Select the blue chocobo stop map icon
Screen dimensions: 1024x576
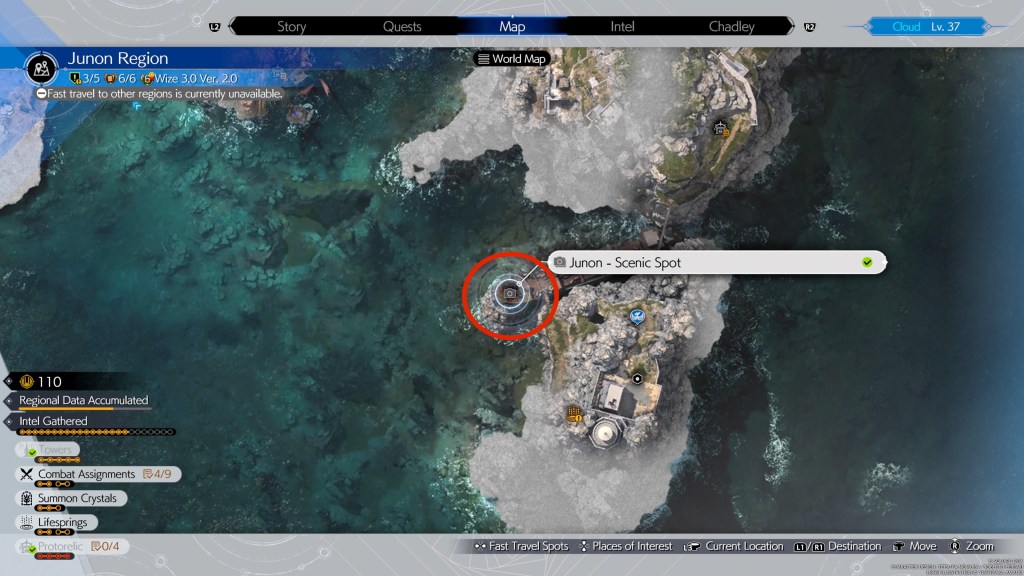tap(636, 317)
